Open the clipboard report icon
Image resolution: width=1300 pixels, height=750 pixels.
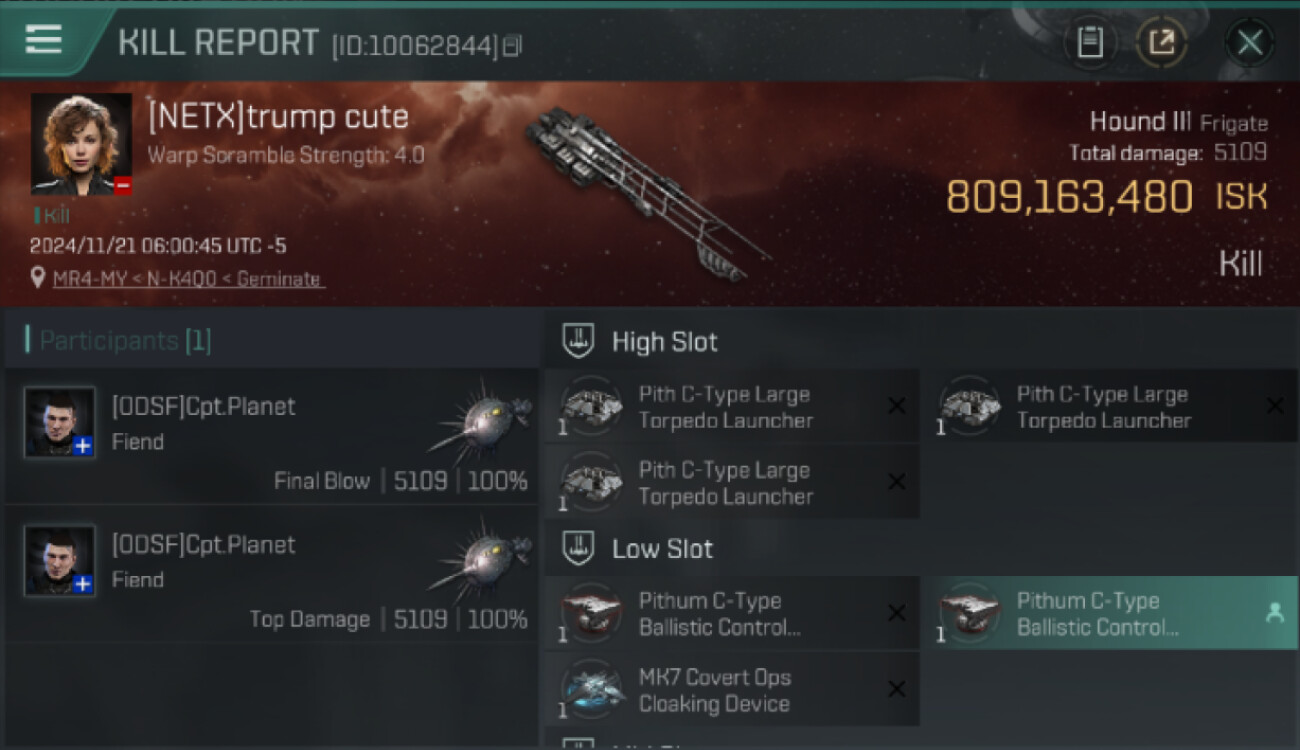pyautogui.click(x=1090, y=42)
